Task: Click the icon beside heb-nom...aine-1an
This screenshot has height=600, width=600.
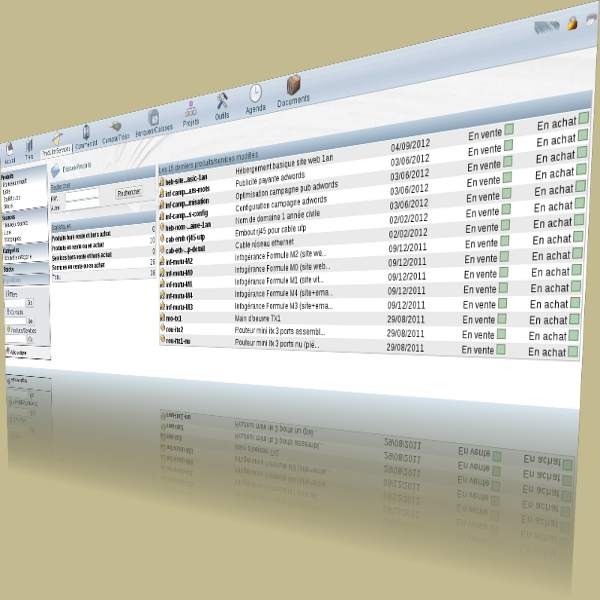Action: coord(162,227)
